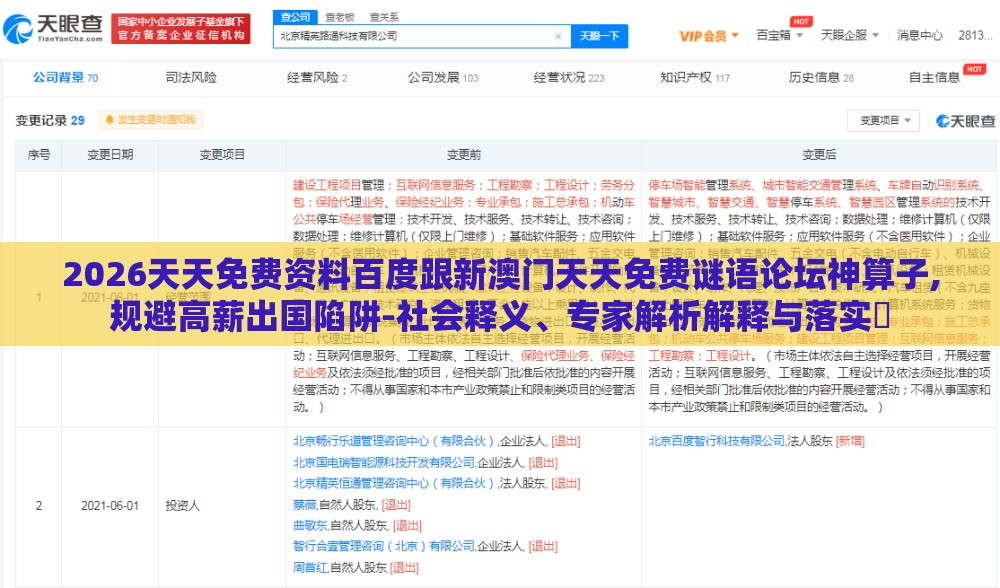Expand the 天眼企服 menu
The width and height of the screenshot is (1000, 588).
point(849,35)
